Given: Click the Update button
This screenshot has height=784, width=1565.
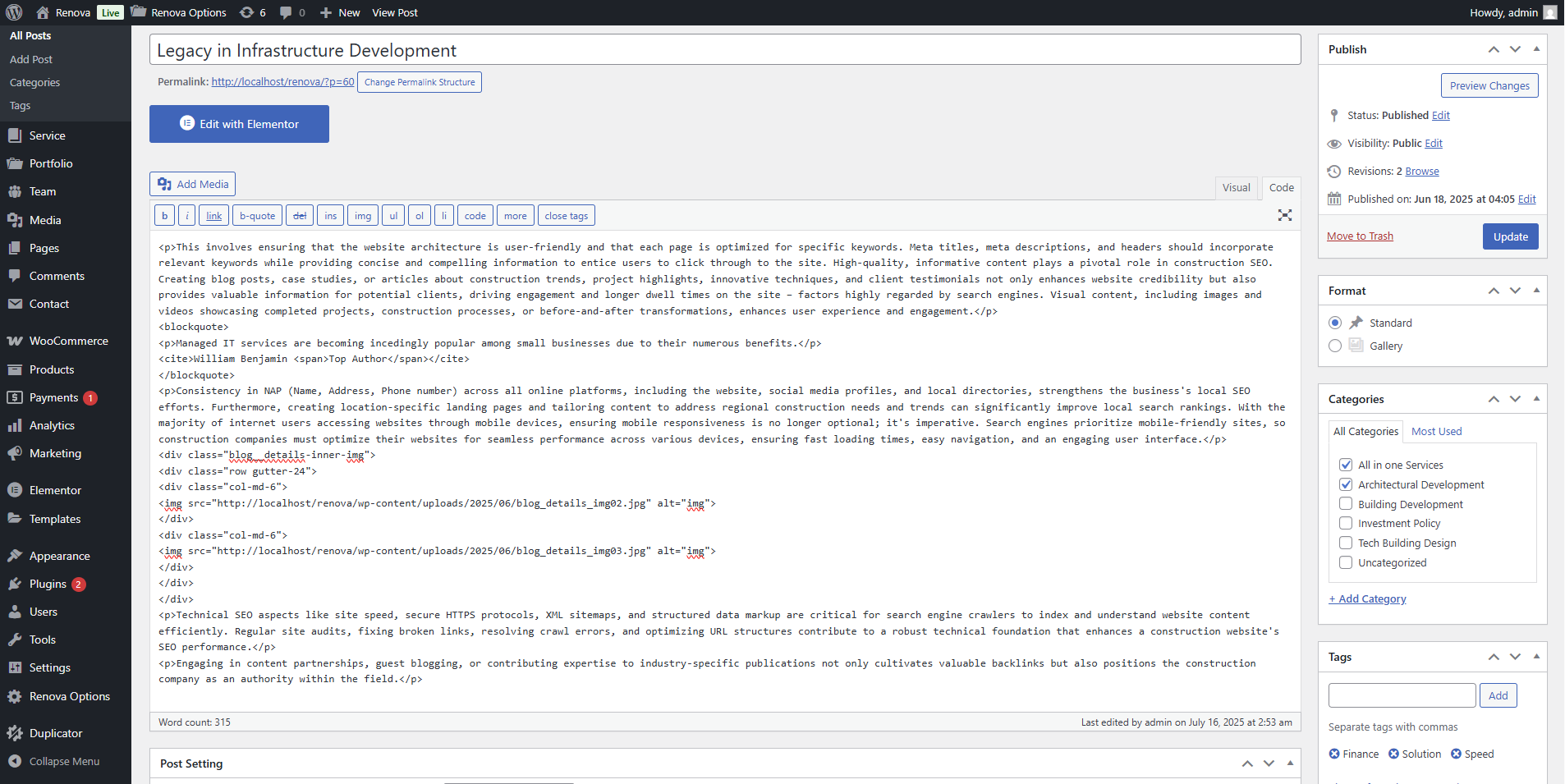Looking at the screenshot, I should pos(1510,236).
